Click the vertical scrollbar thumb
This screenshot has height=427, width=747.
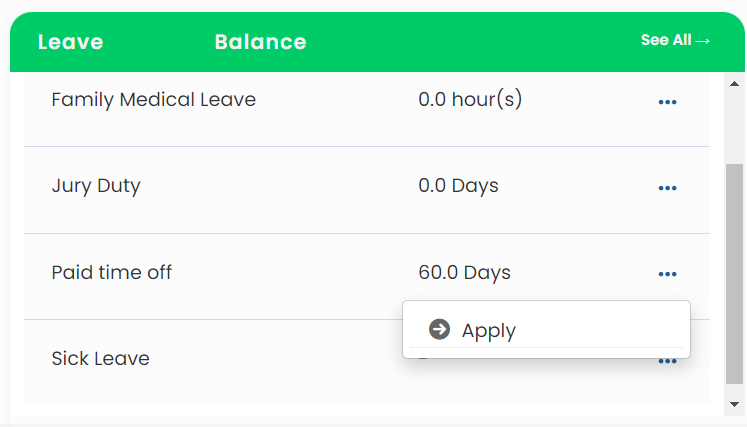tap(734, 274)
